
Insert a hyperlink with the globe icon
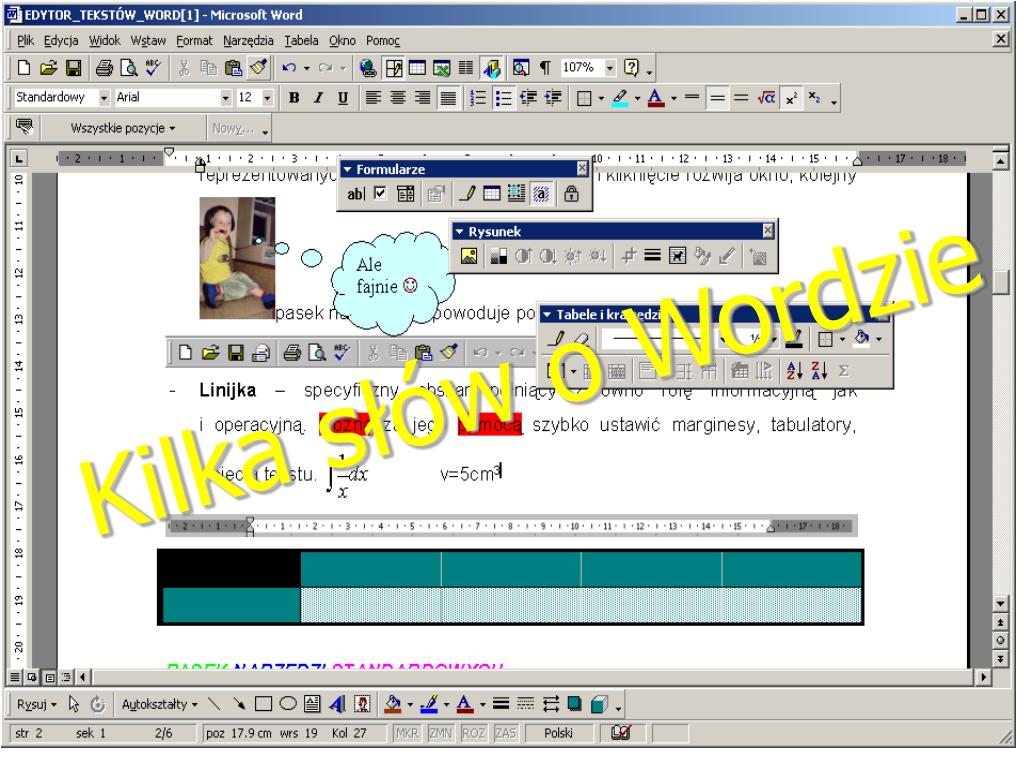click(368, 68)
